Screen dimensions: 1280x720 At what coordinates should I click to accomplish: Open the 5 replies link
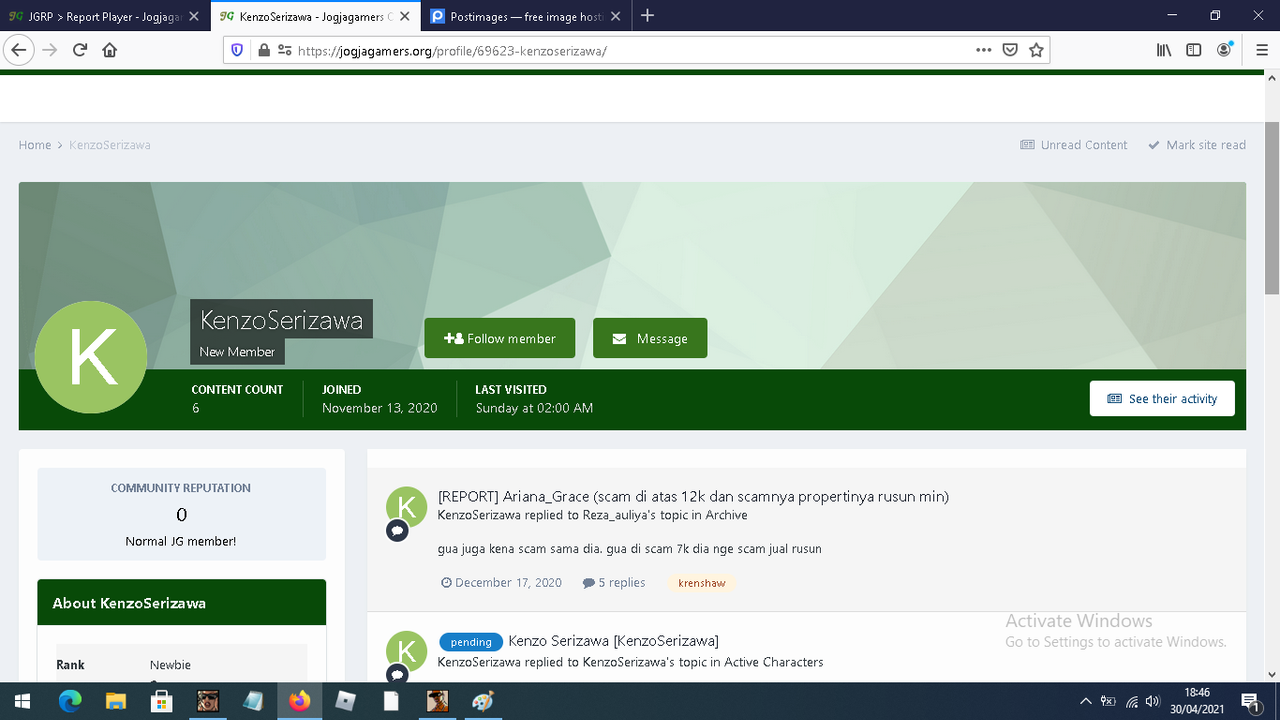point(614,582)
